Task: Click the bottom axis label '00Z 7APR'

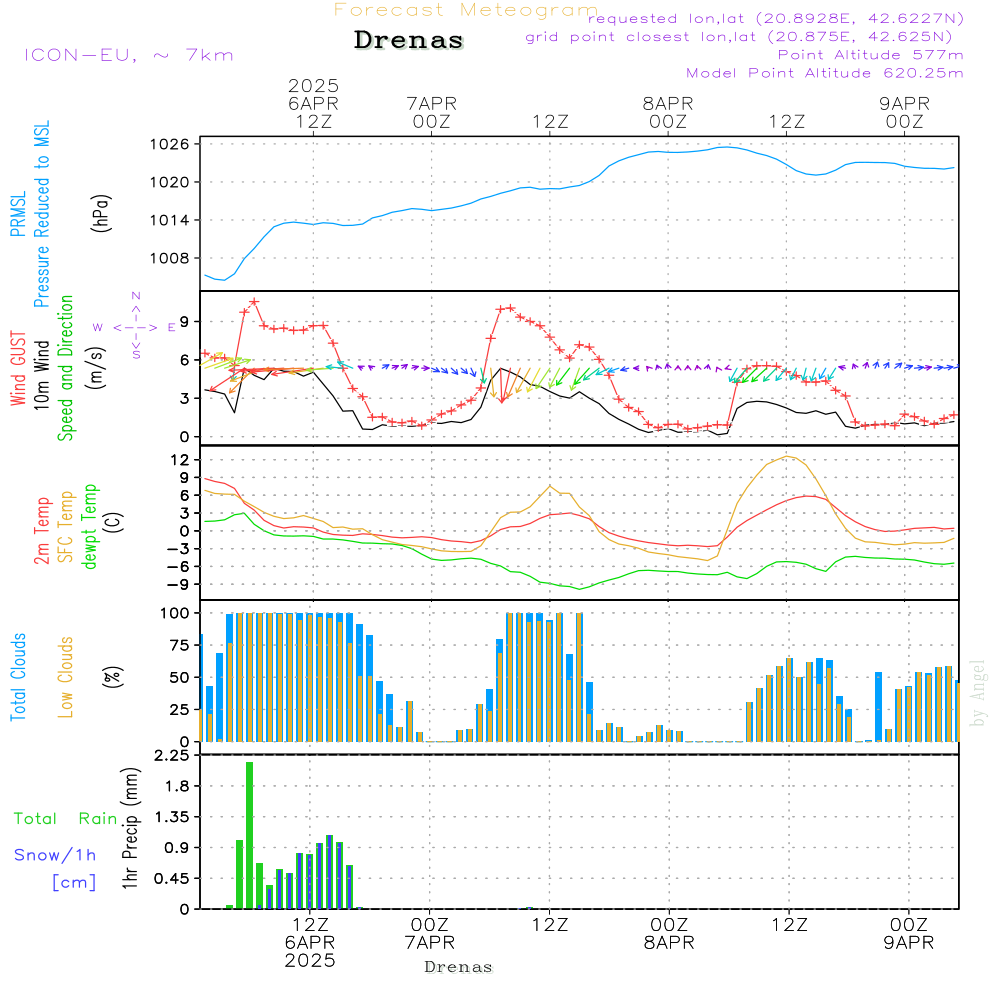Action: [x=430, y=934]
